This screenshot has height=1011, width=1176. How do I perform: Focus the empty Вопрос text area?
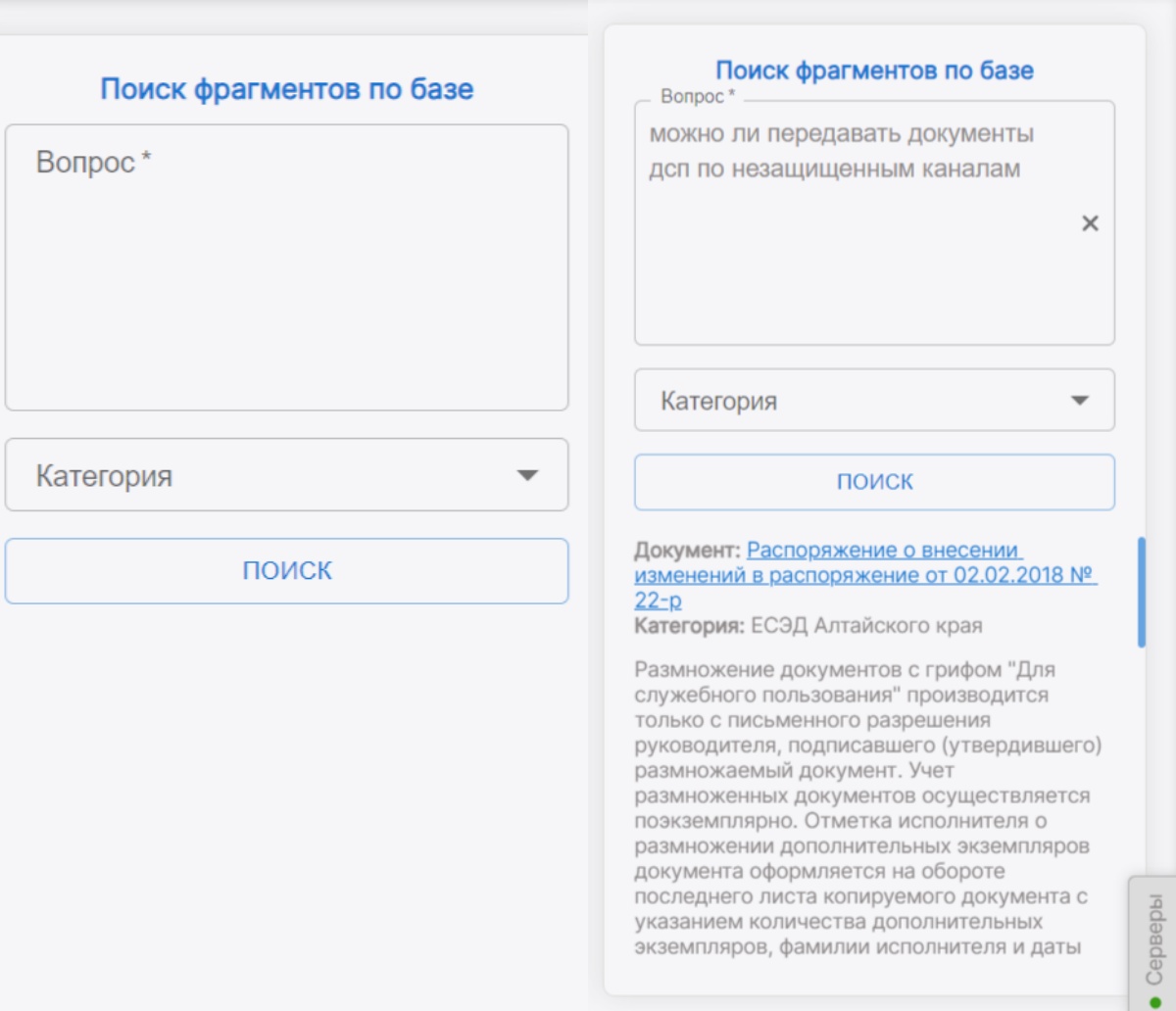[286, 284]
